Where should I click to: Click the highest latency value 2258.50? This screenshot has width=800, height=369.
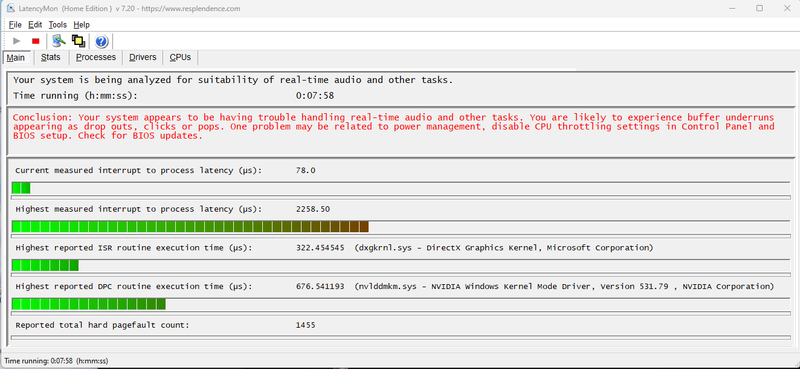313,209
